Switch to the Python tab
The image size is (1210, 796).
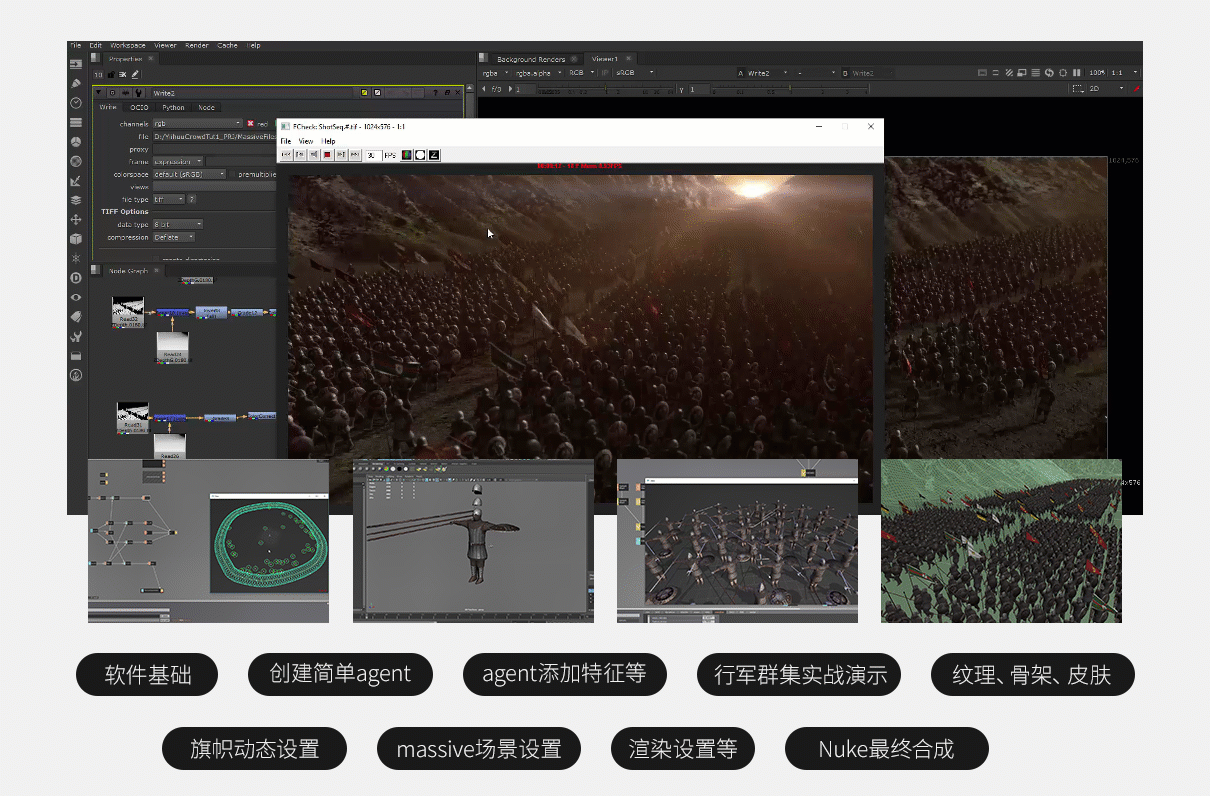coord(174,107)
